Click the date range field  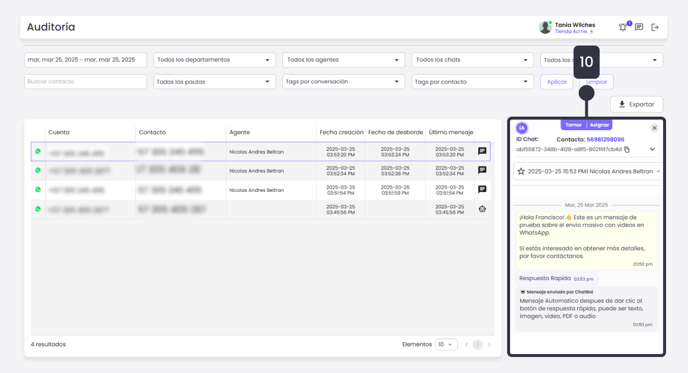(x=85, y=60)
